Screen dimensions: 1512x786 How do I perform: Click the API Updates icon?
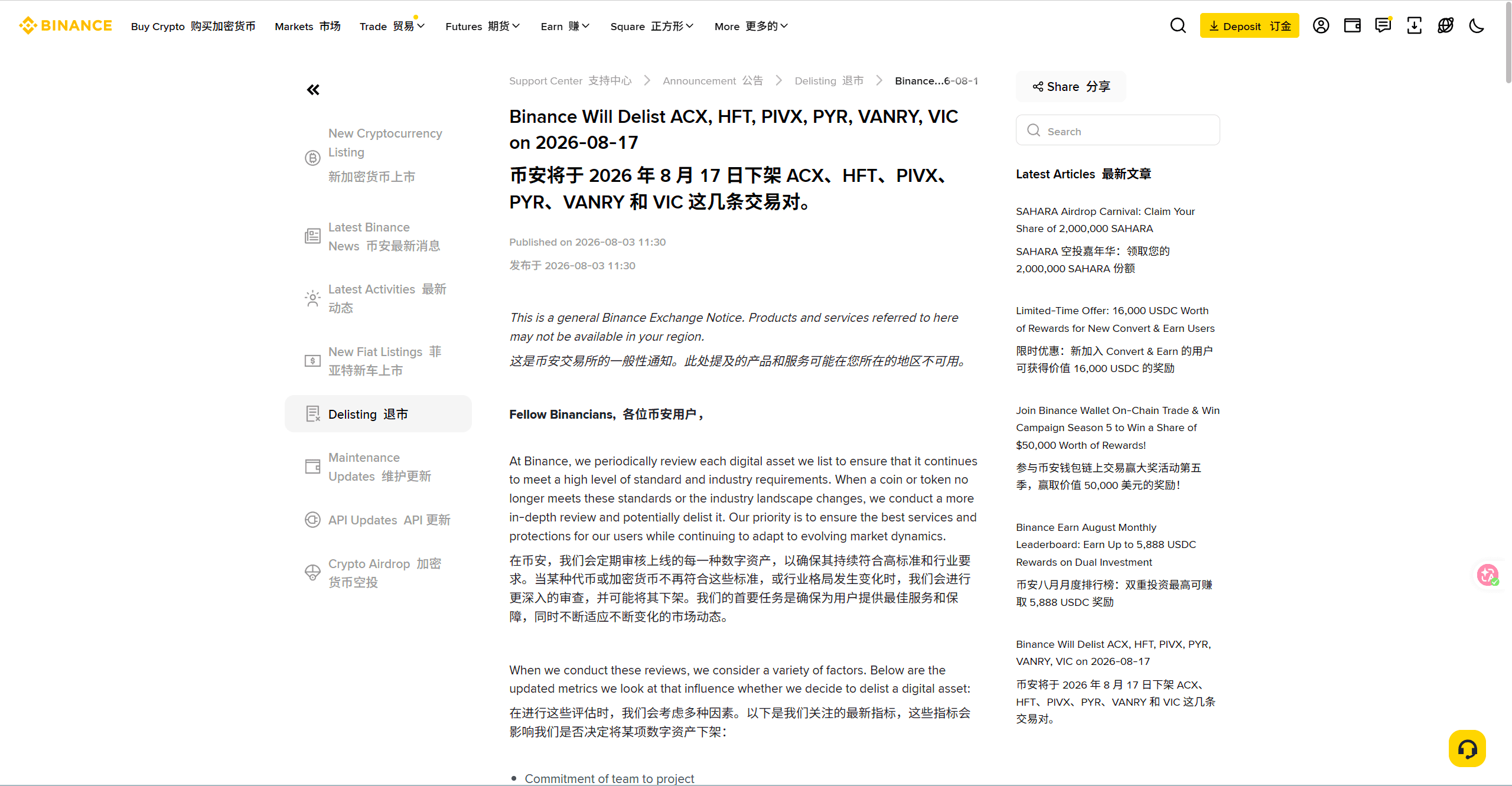[312, 520]
